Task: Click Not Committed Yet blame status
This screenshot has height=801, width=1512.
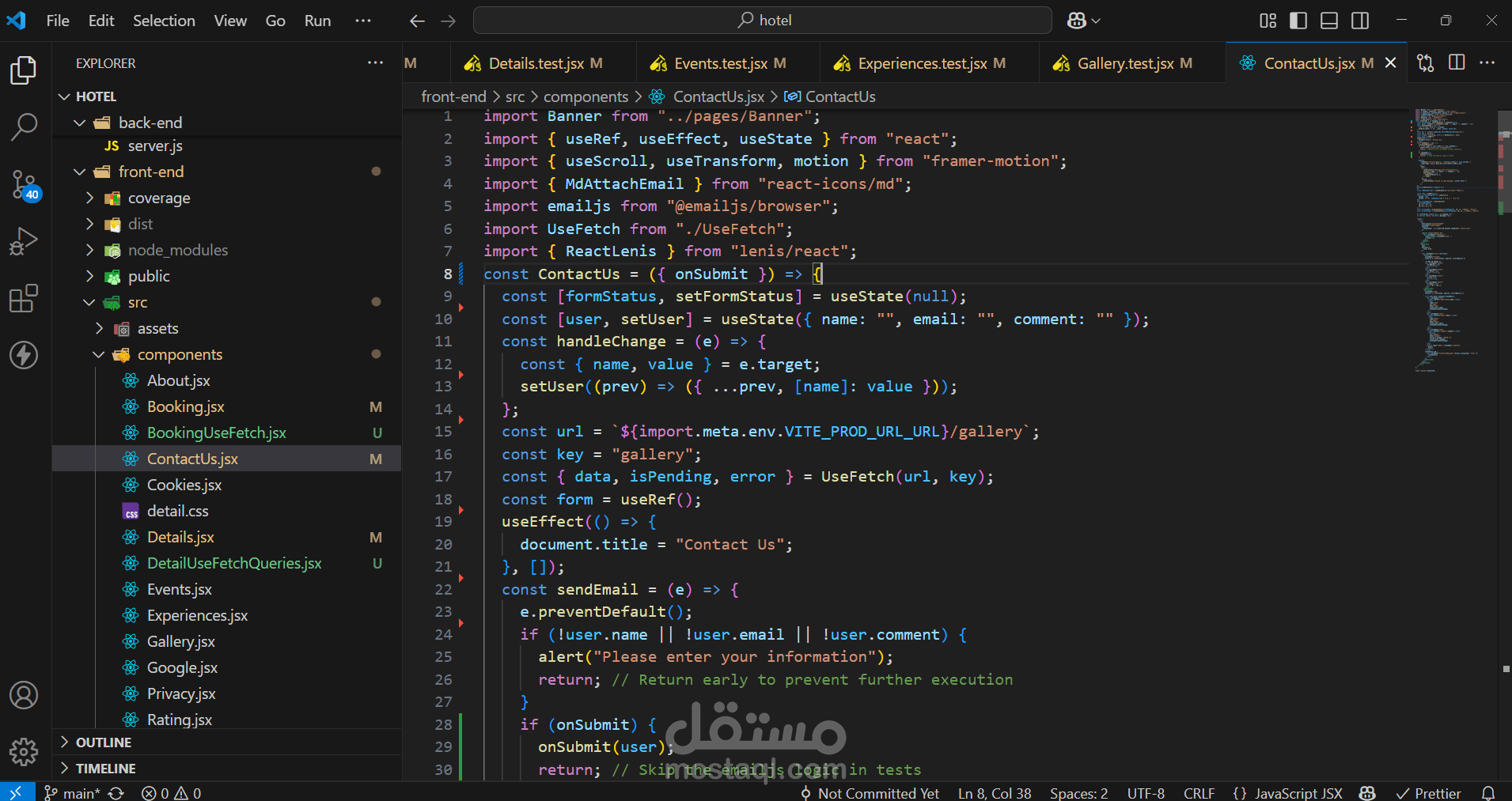Action: [870, 792]
